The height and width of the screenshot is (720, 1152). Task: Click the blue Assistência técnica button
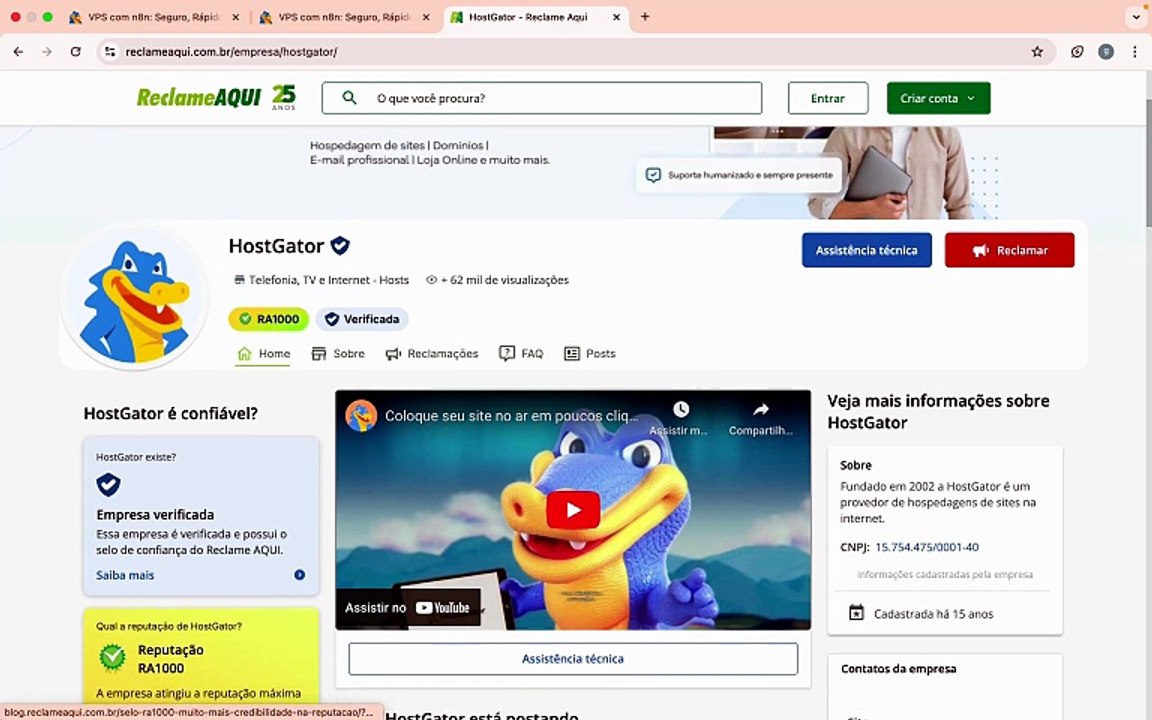tap(866, 250)
